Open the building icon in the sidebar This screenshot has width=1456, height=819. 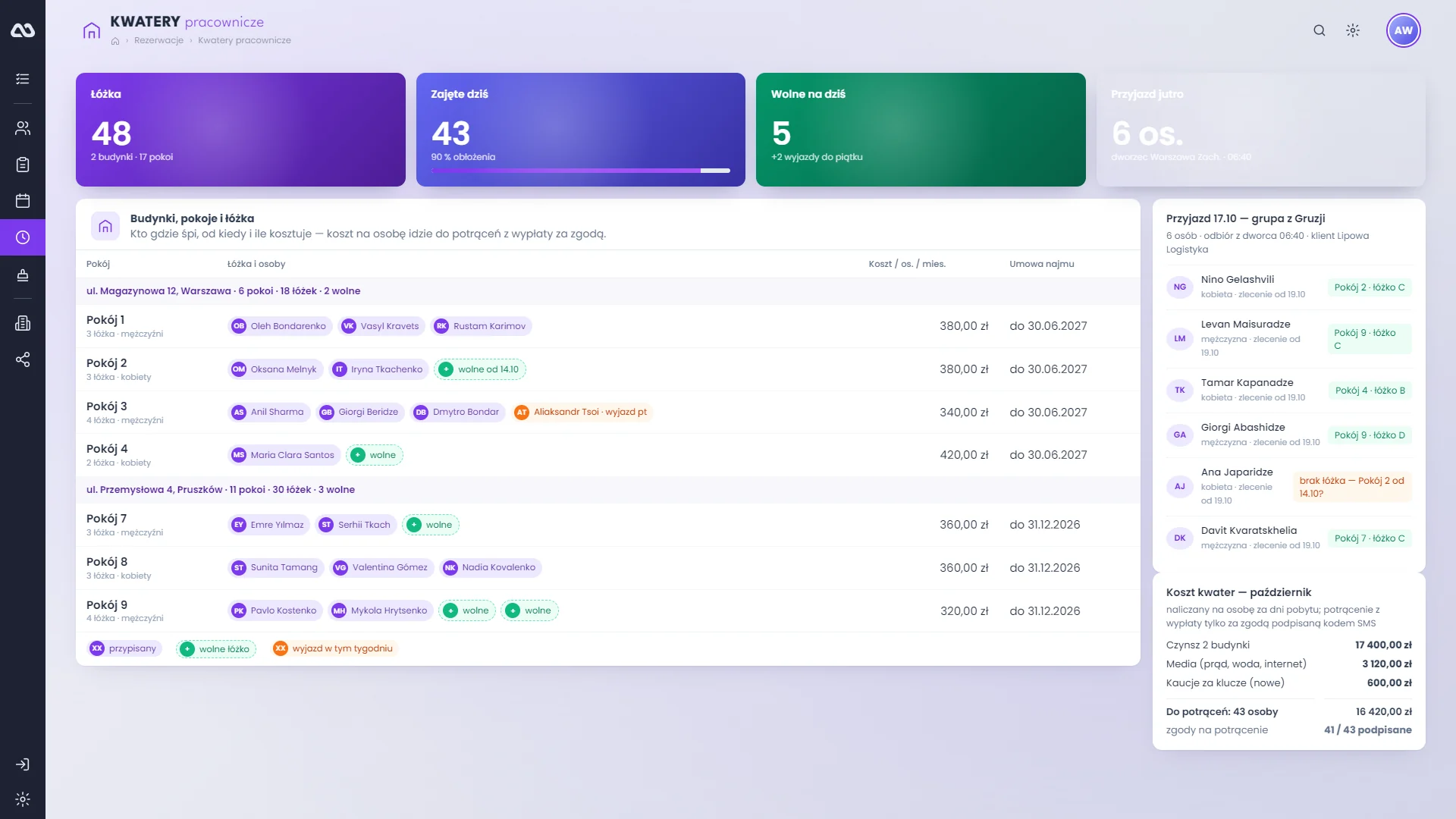[23, 323]
